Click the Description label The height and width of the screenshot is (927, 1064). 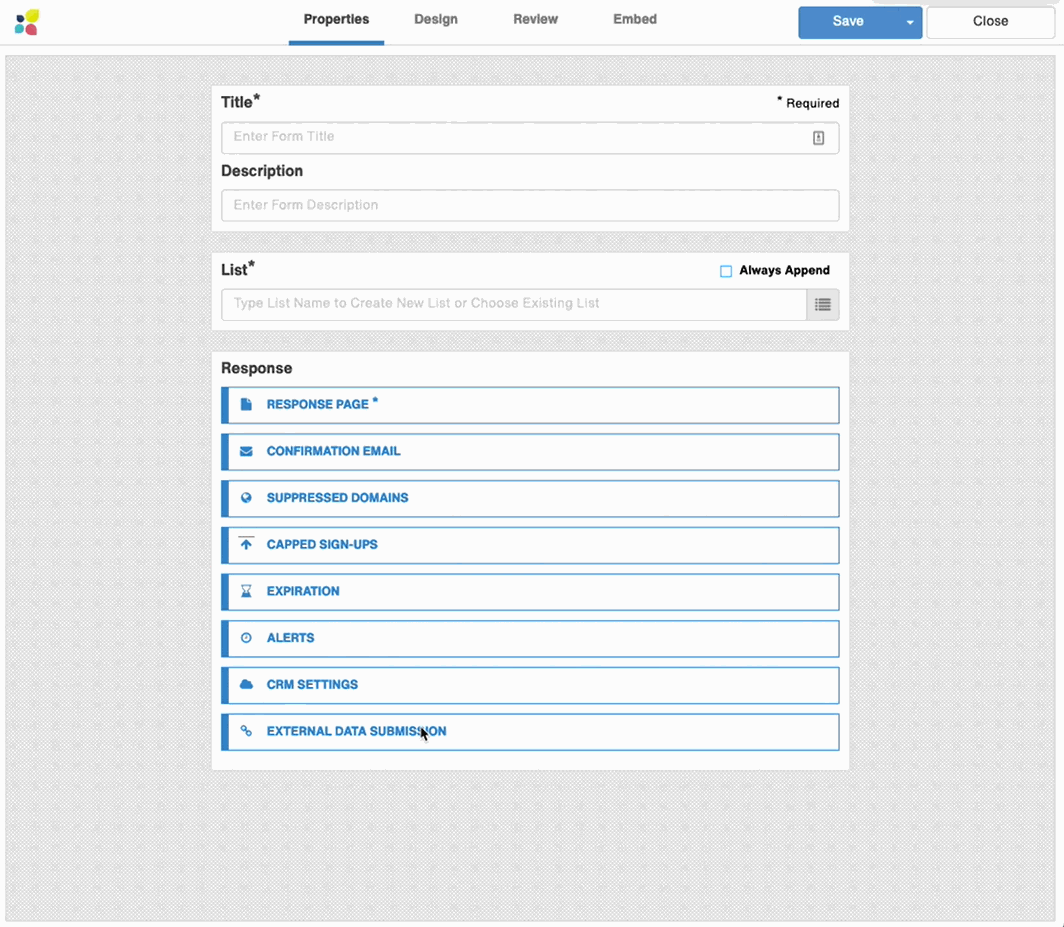tap(262, 171)
